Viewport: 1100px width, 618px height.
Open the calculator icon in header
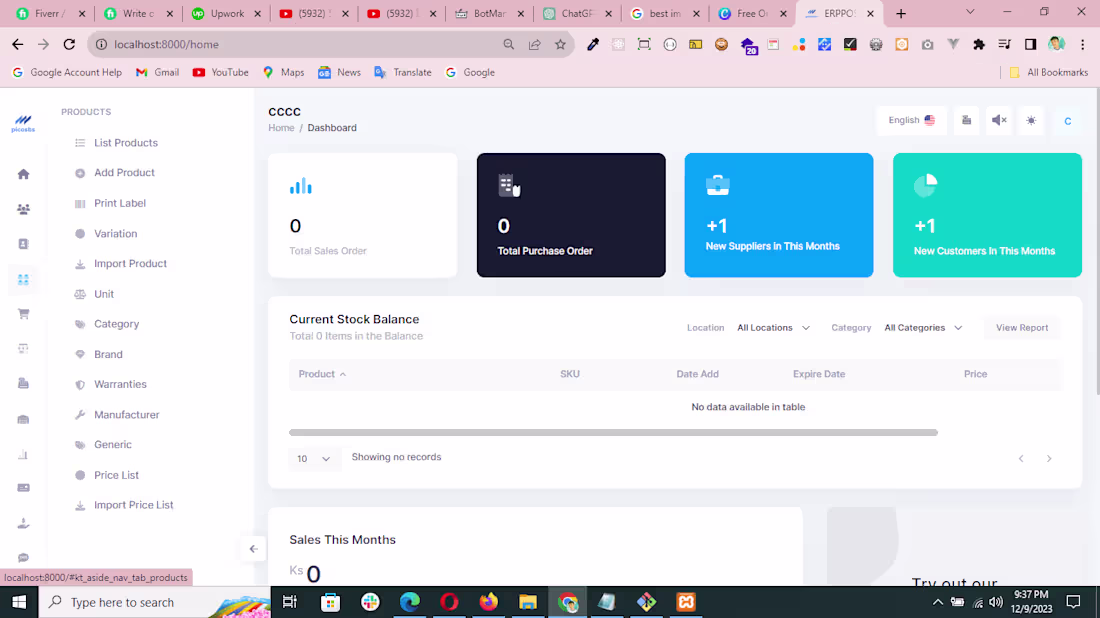point(966,120)
